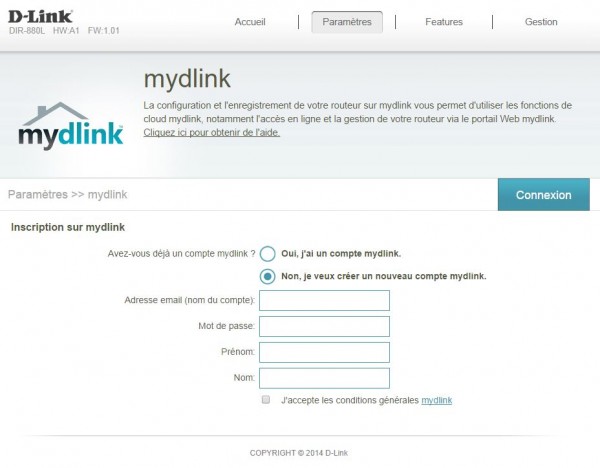Click the D-Link logo

(40, 16)
